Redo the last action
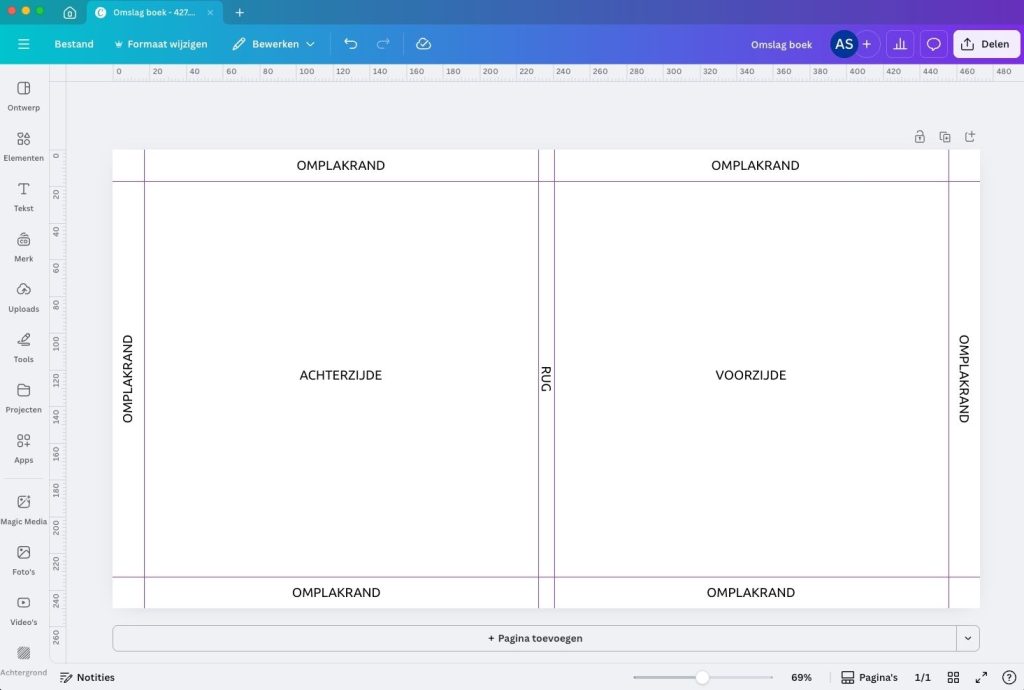1024x690 pixels. (x=383, y=44)
